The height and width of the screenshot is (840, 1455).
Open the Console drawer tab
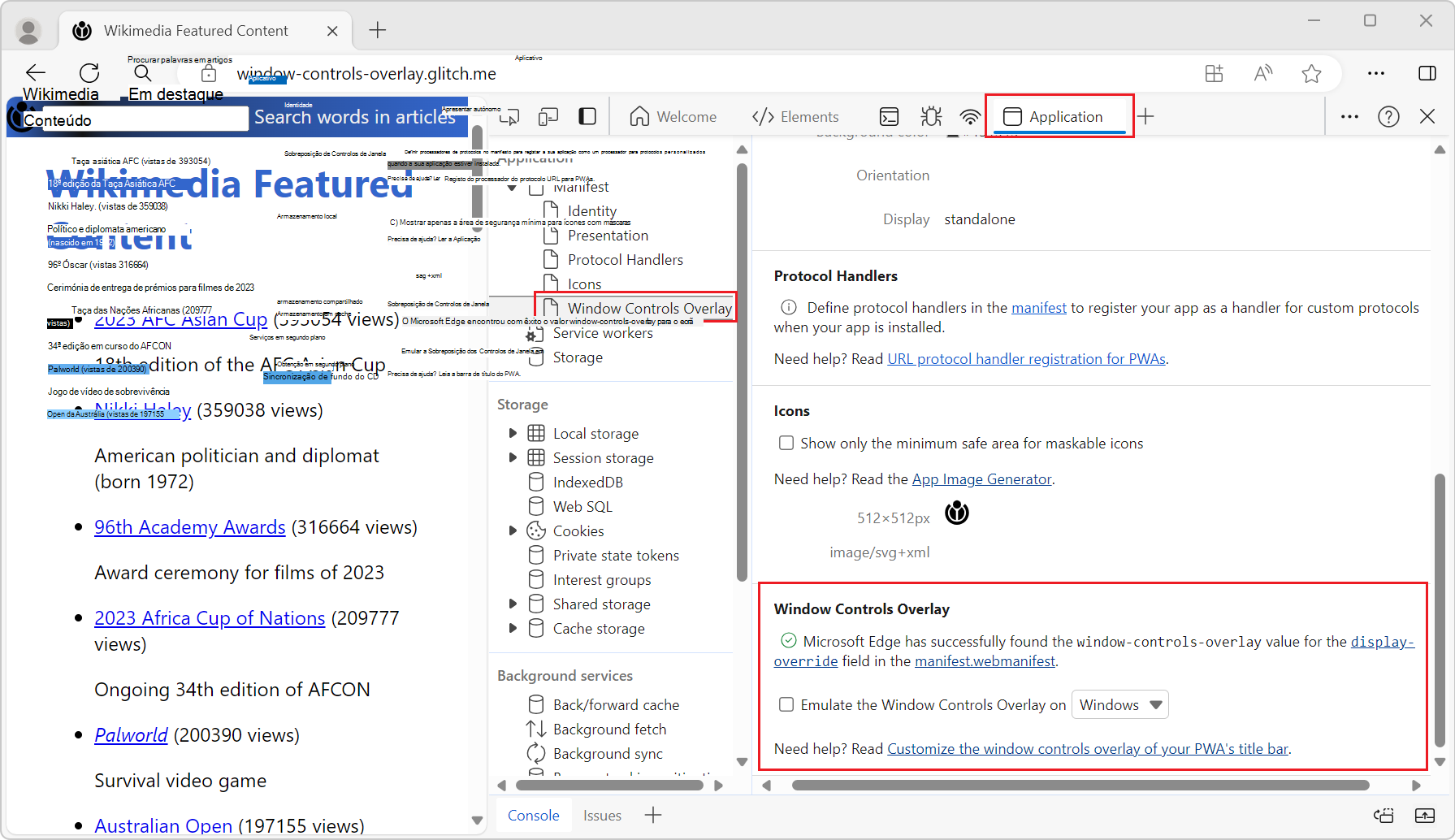coord(533,815)
